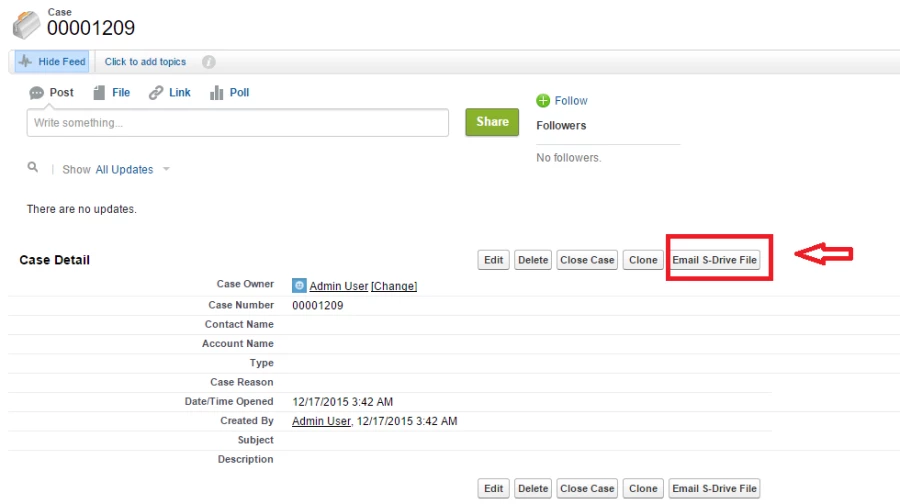Click the green Follow plus icon
This screenshot has width=900, height=504.
pos(543,101)
